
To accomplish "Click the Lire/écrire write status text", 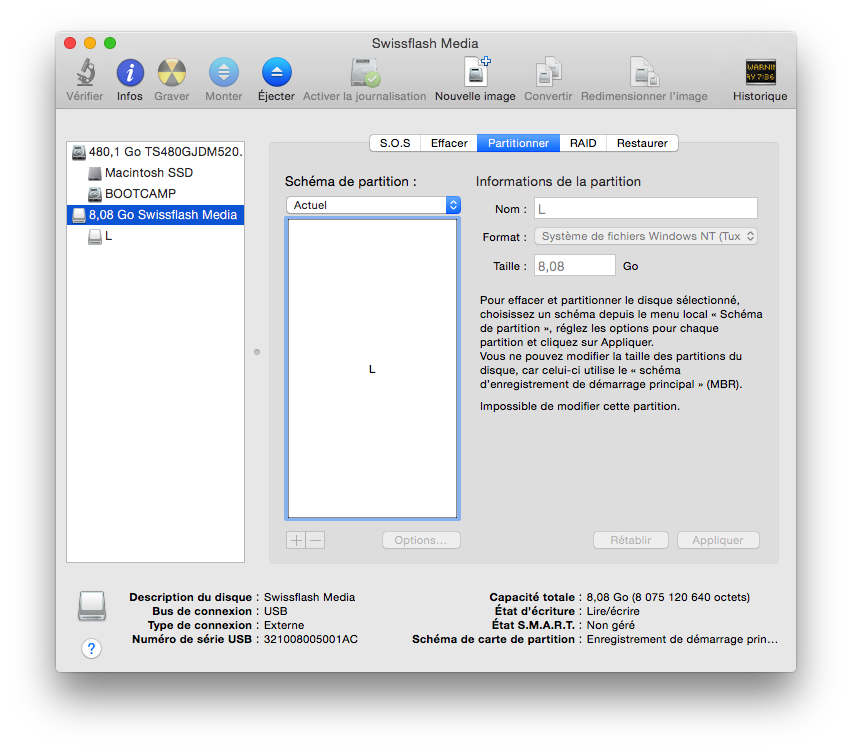I will point(613,611).
